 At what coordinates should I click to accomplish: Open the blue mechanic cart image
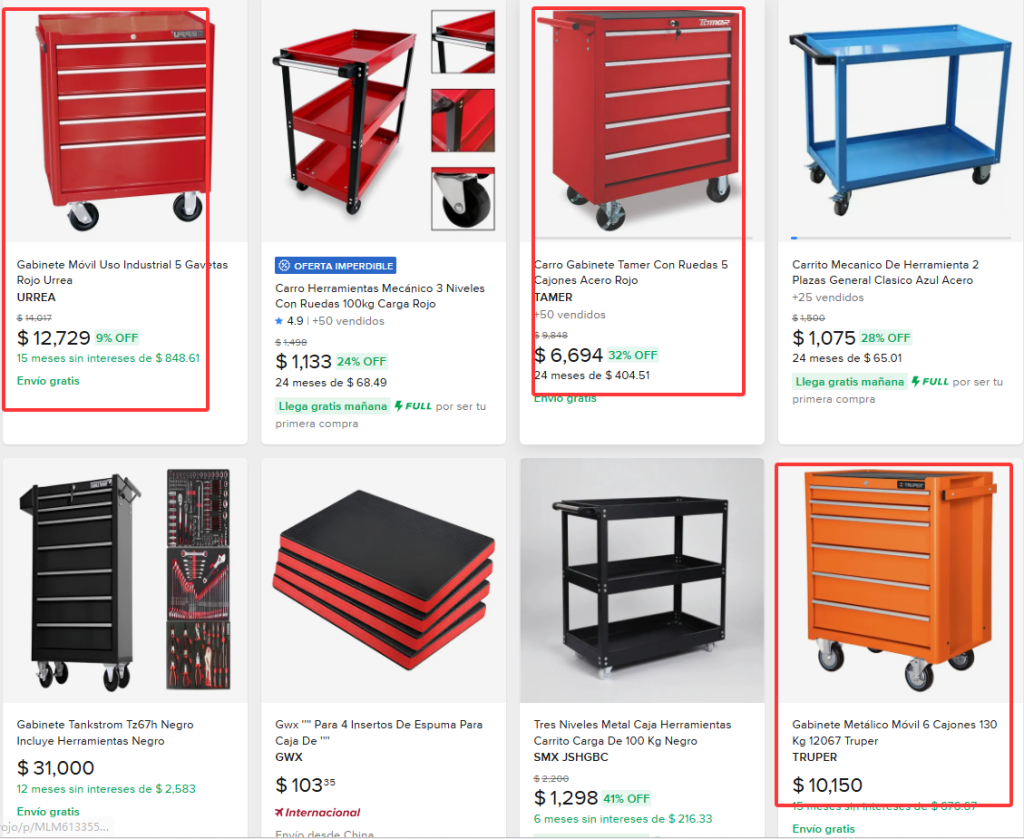(899, 120)
